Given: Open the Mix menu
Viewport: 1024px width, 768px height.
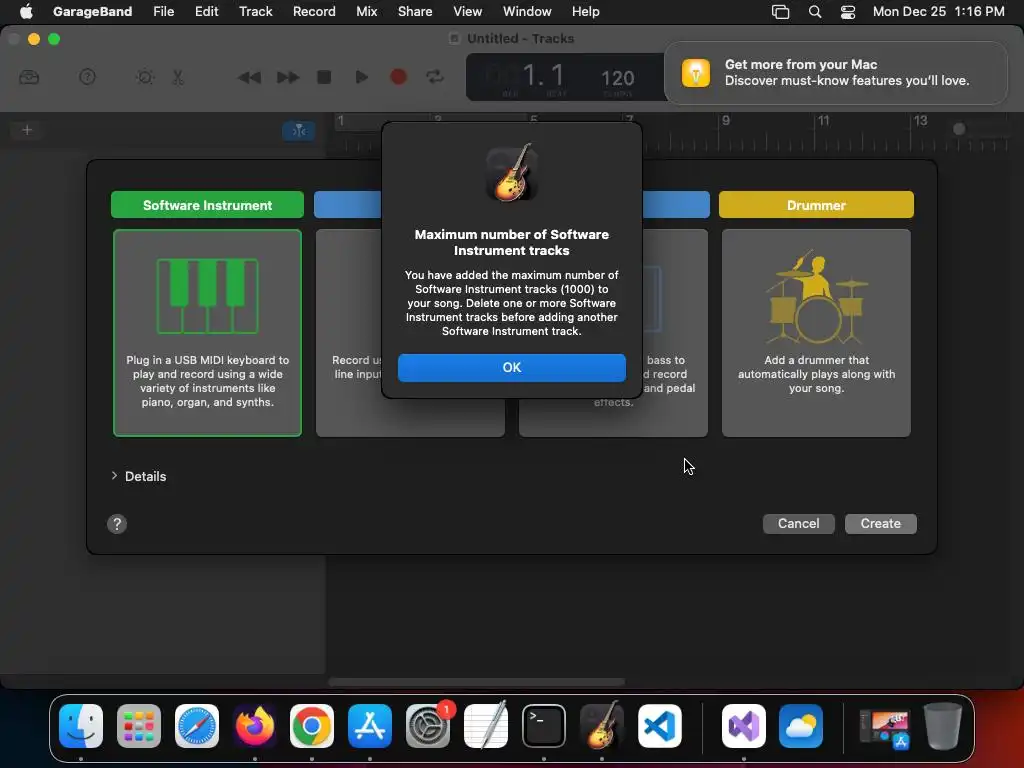Looking at the screenshot, I should [x=366, y=11].
